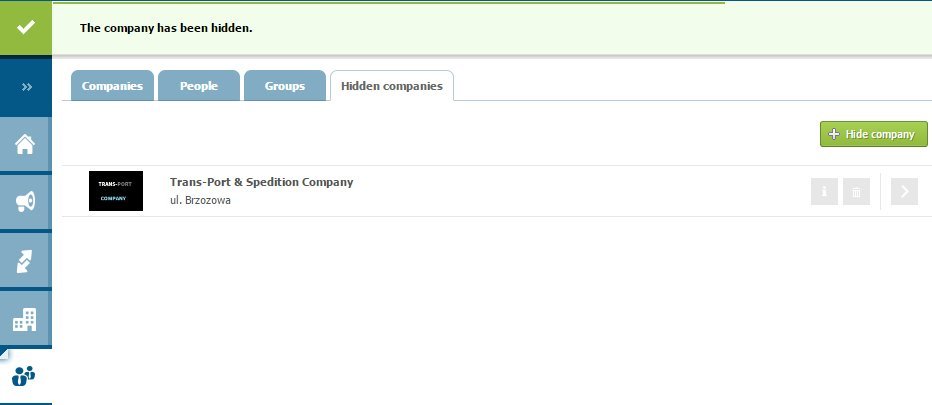Select the people contacts icon in sidebar
Screen dimensions: 932x405
(26, 377)
